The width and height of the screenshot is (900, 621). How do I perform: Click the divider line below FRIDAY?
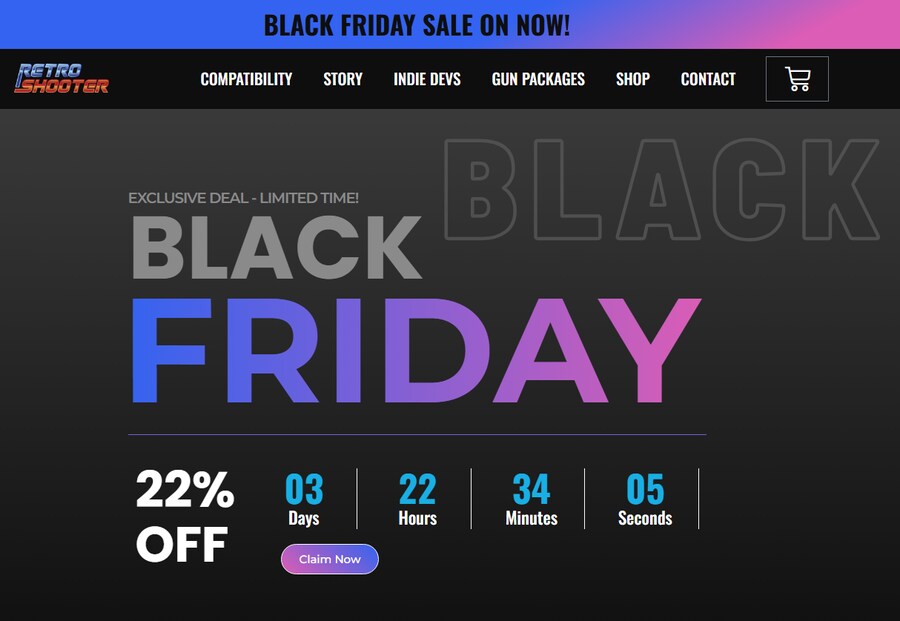pos(417,435)
